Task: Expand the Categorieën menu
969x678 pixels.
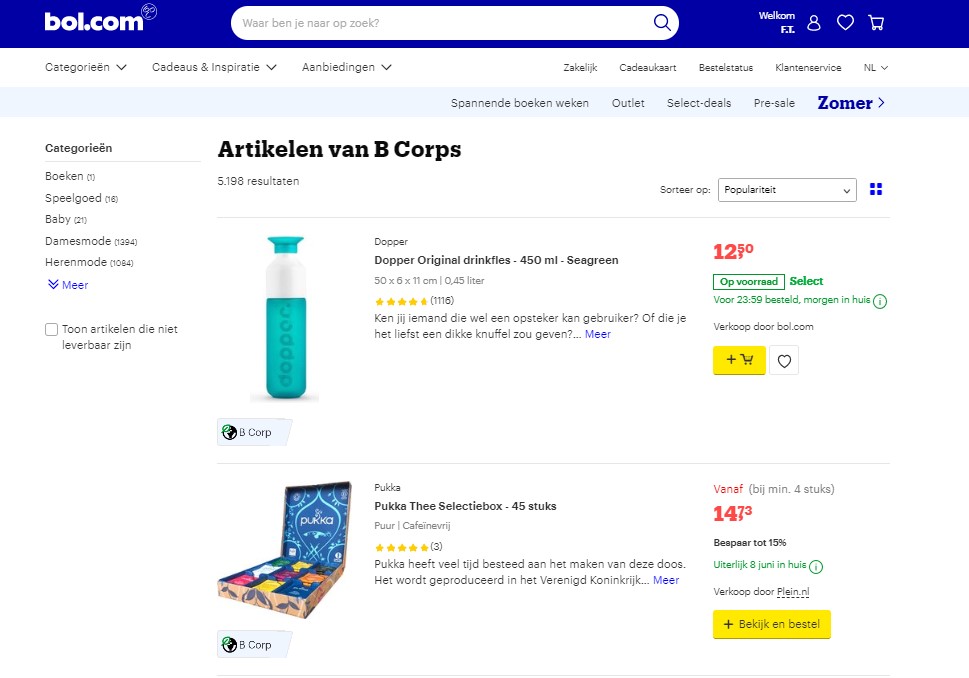Action: click(x=86, y=67)
